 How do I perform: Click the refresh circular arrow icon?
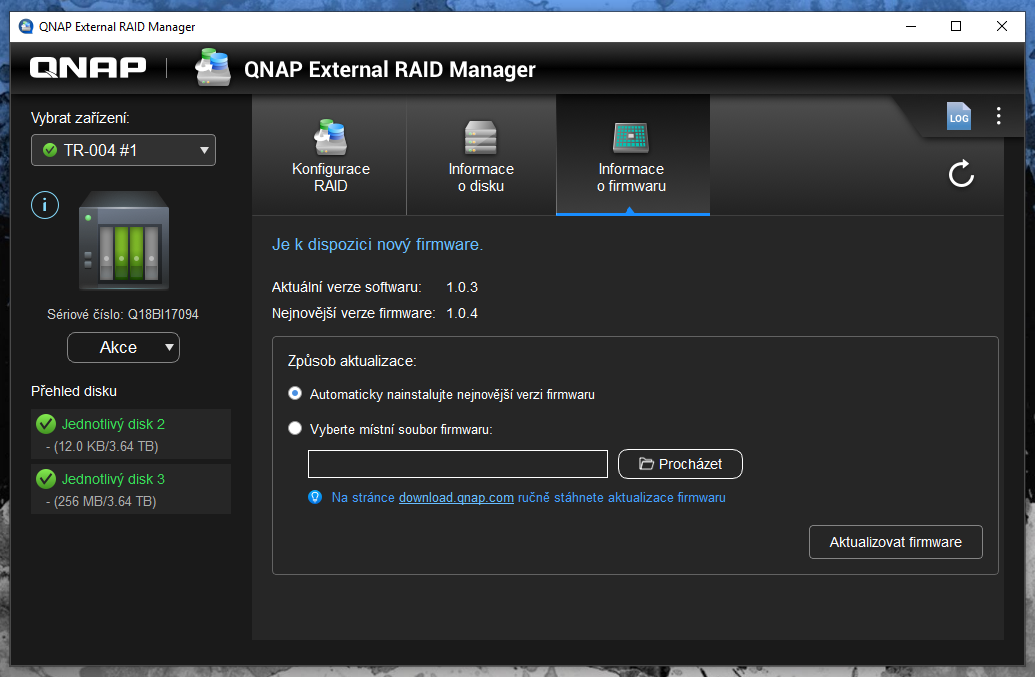click(x=961, y=174)
